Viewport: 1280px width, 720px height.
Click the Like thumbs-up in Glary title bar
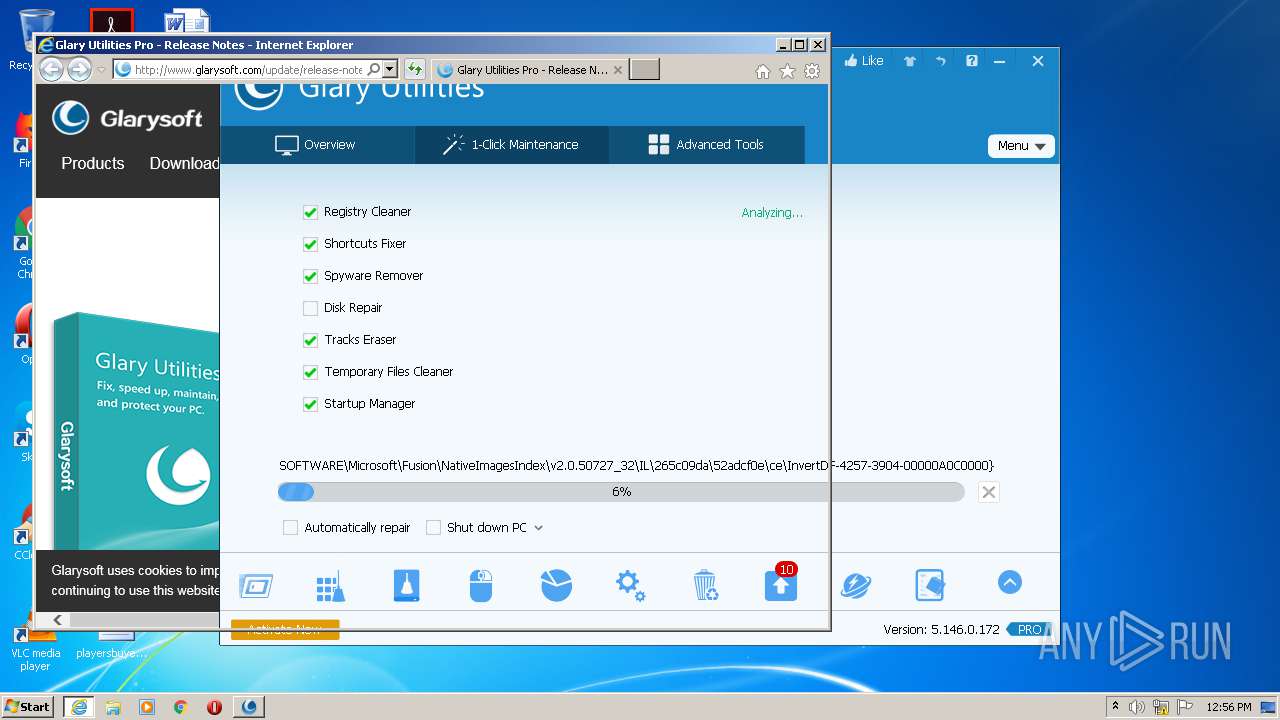coord(864,61)
